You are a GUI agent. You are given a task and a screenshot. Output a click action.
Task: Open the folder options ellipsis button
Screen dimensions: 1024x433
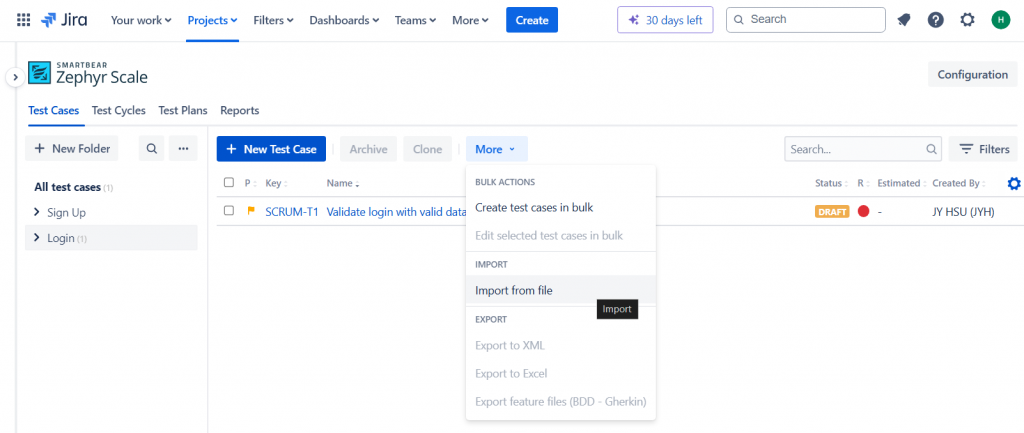(183, 149)
